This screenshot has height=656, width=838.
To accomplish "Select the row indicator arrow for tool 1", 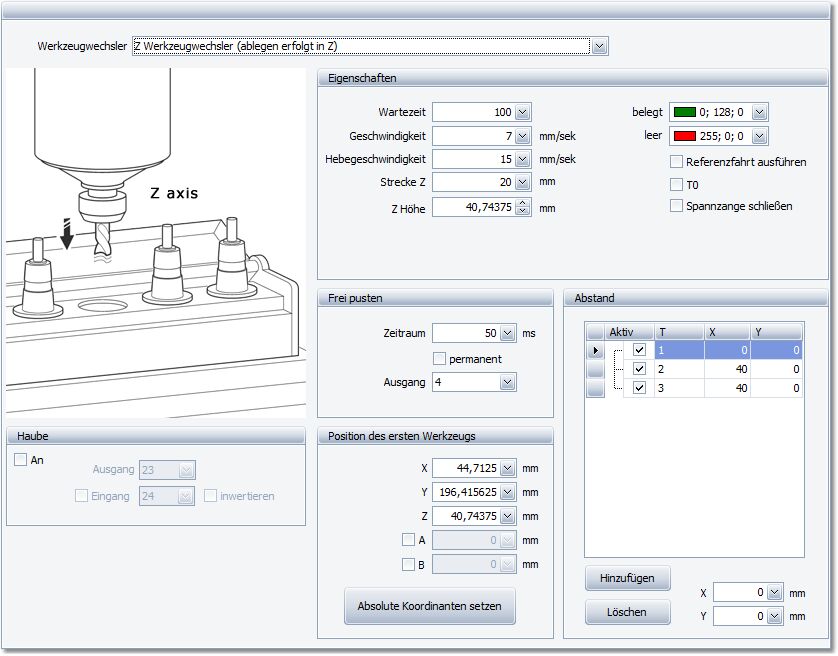I will 596,351.
